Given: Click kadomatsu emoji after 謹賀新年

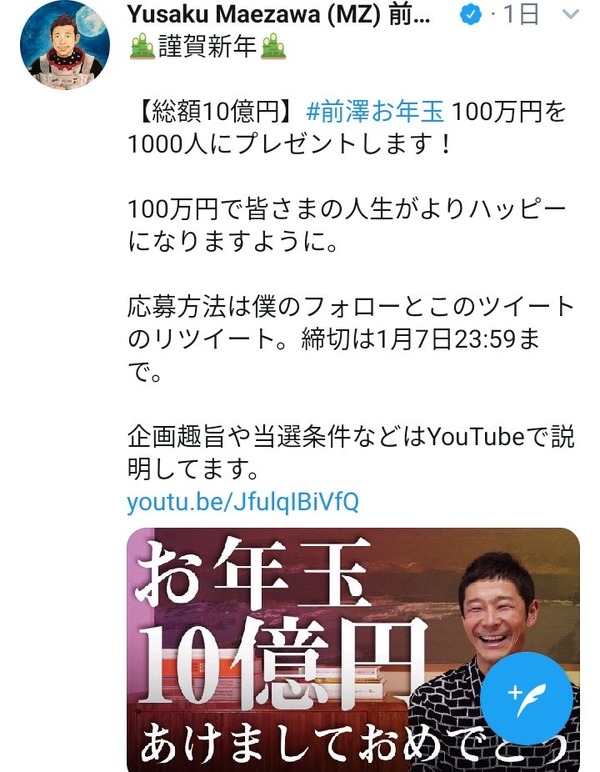Looking at the screenshot, I should pyautogui.click(x=273, y=47).
